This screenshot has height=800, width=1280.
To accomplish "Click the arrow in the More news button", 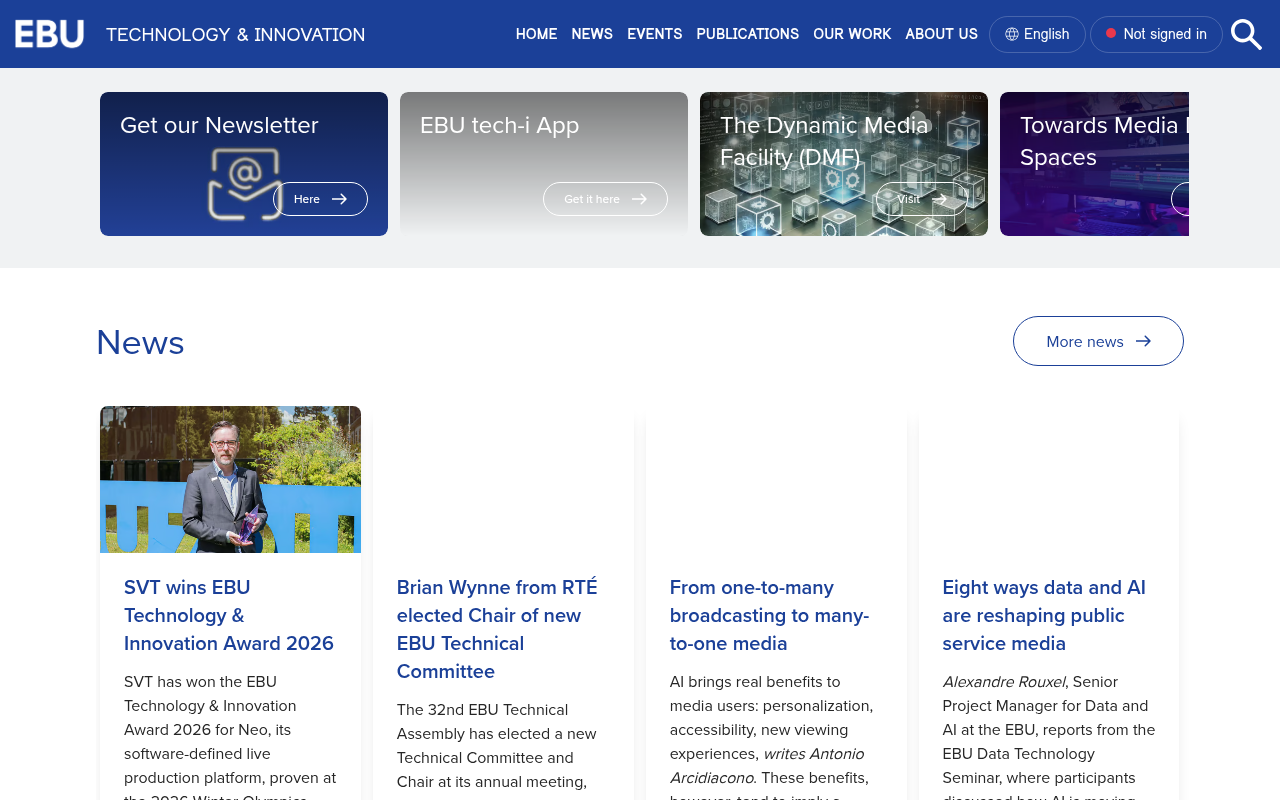I will 1143,341.
